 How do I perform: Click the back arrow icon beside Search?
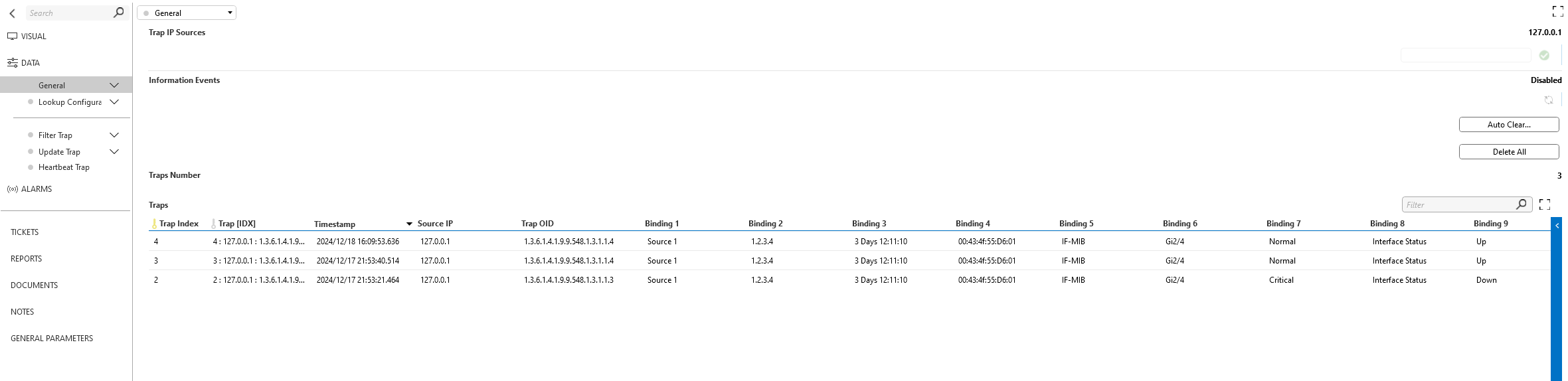[x=12, y=13]
